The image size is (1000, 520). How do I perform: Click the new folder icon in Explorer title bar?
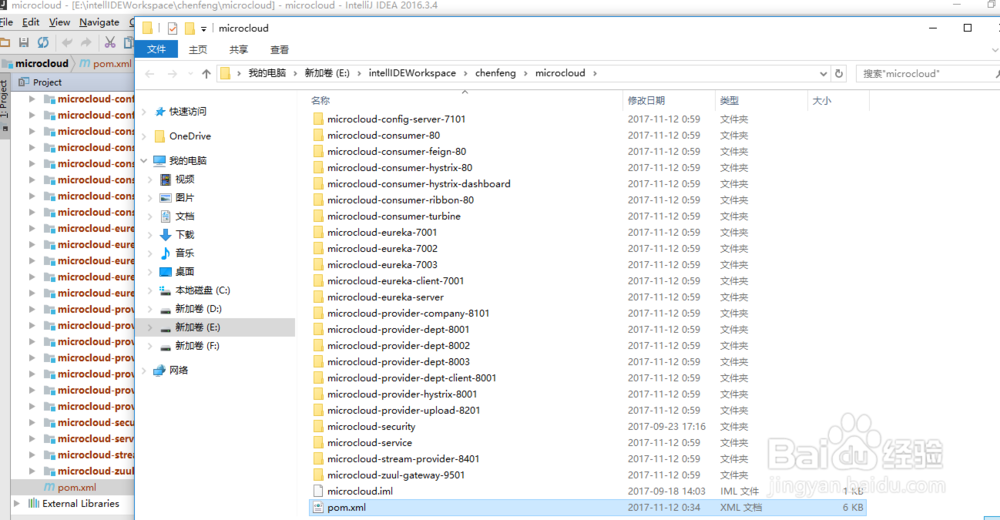[189, 28]
